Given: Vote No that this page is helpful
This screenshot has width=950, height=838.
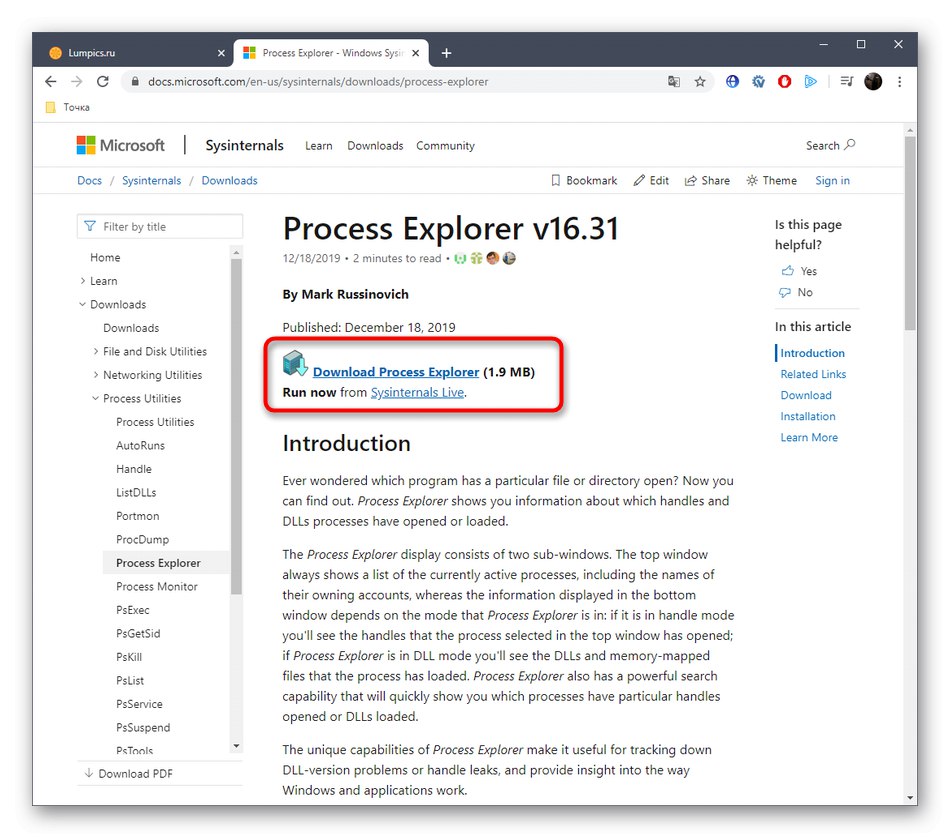Looking at the screenshot, I should point(796,292).
